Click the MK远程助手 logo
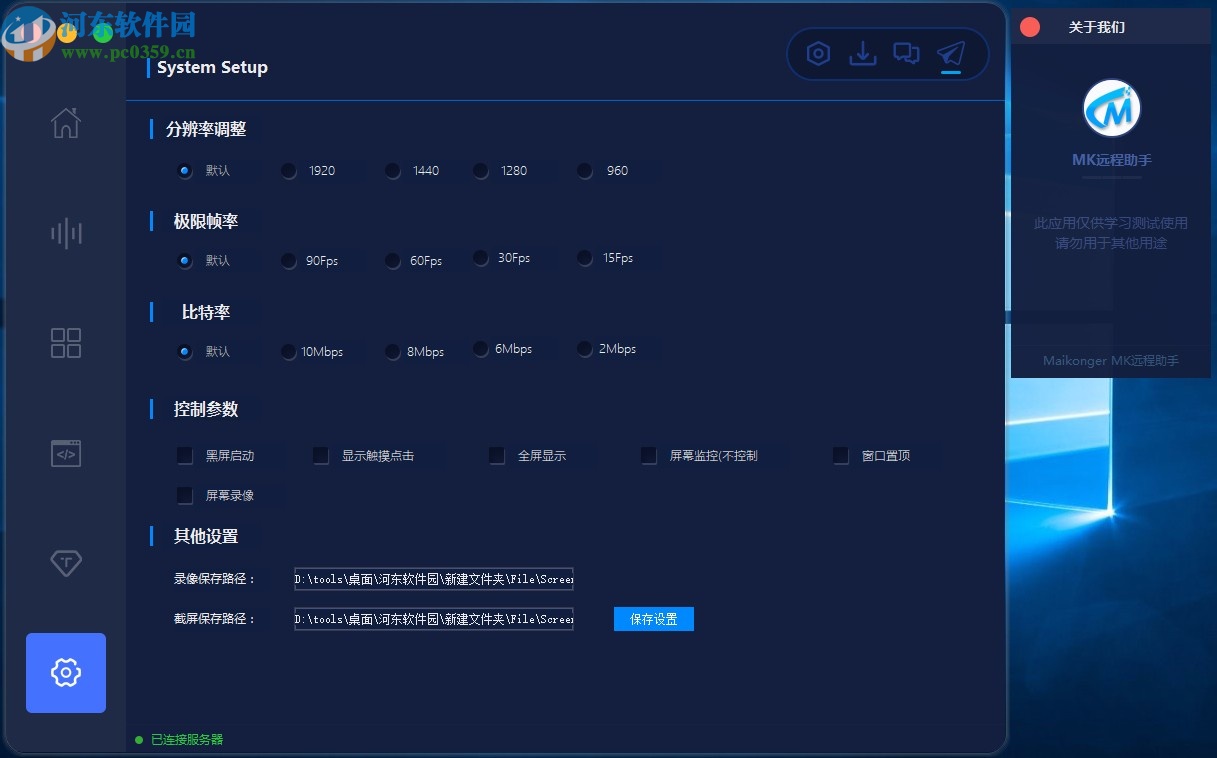The height and width of the screenshot is (758, 1217). (x=1111, y=107)
